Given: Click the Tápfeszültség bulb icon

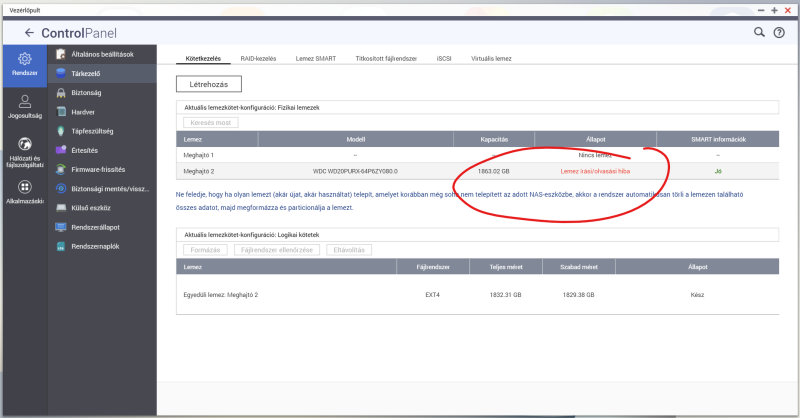Looking at the screenshot, I should coord(61,131).
